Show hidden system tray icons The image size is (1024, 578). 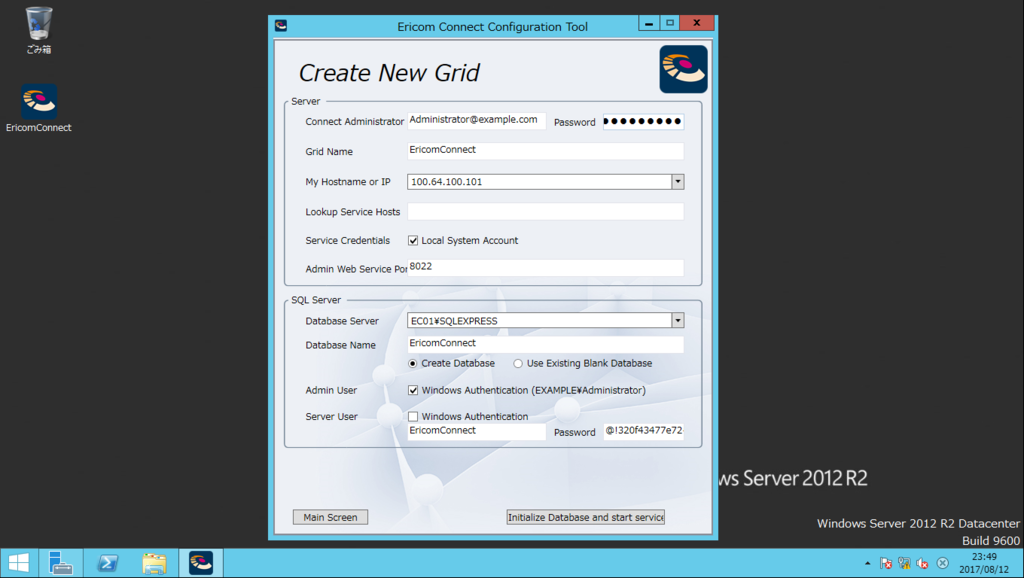coord(867,563)
